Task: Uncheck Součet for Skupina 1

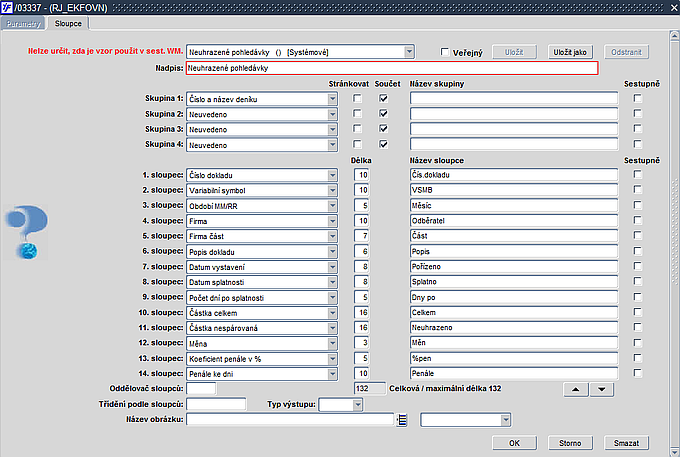Action: click(383, 98)
